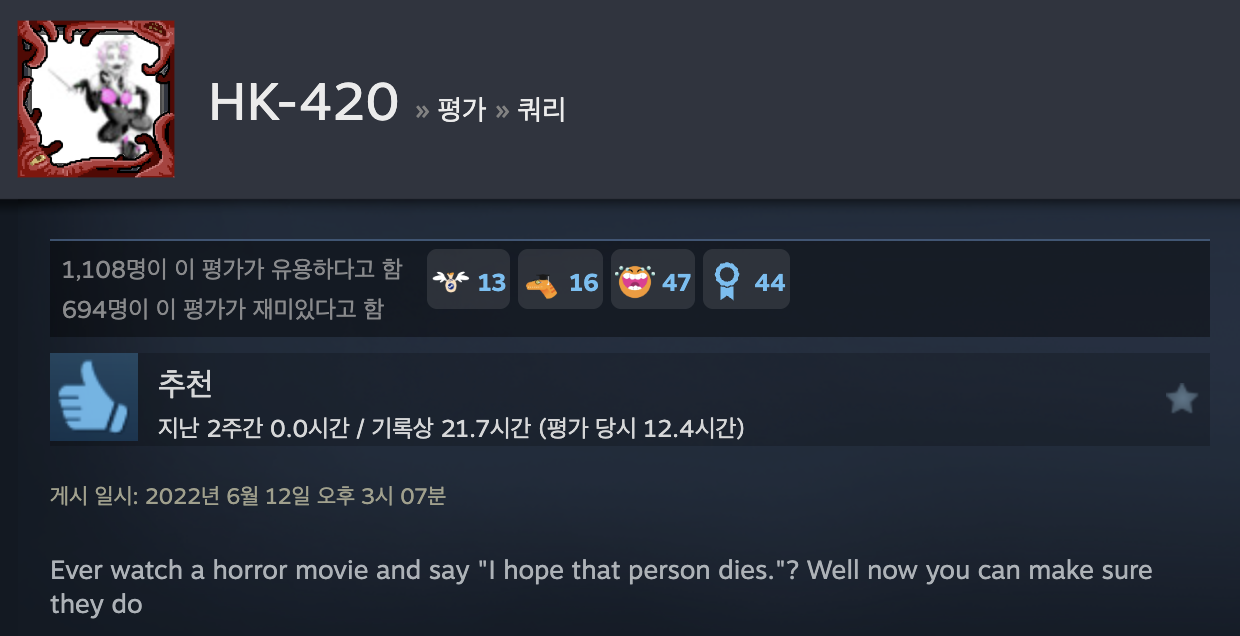Click the award count 13
This screenshot has height=636, width=1240.
tap(492, 283)
